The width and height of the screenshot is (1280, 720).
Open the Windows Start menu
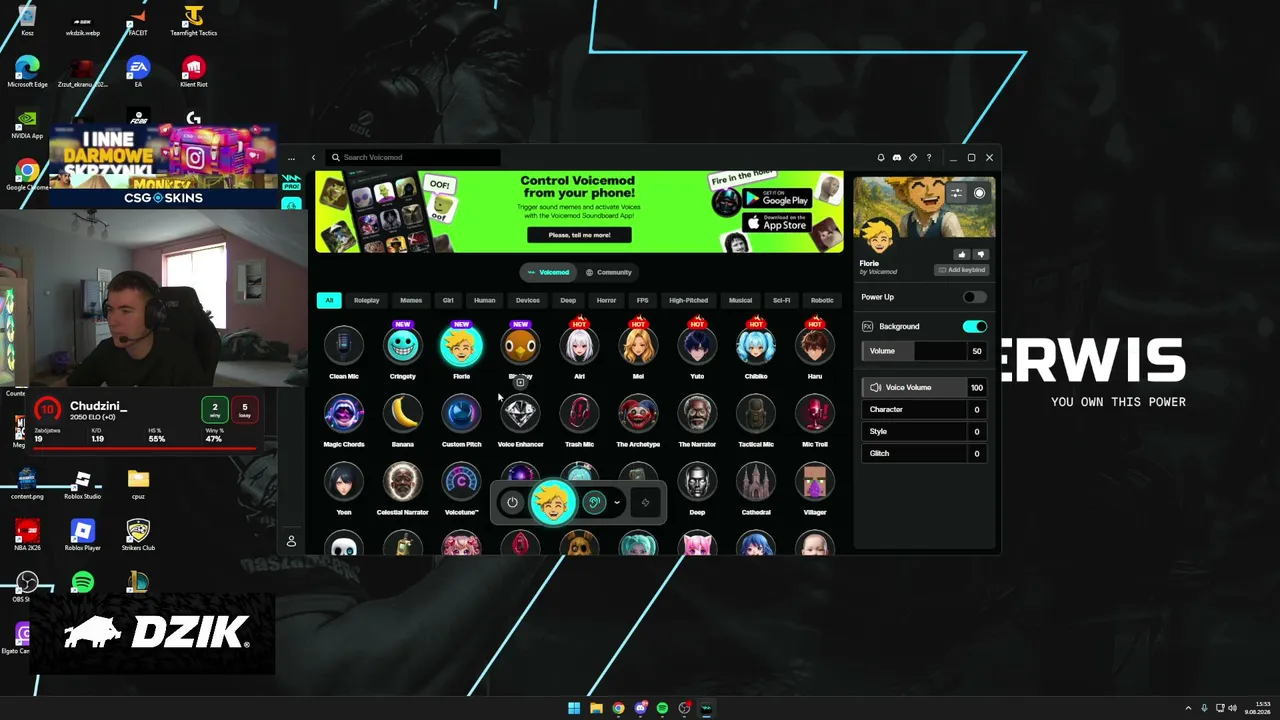click(574, 708)
